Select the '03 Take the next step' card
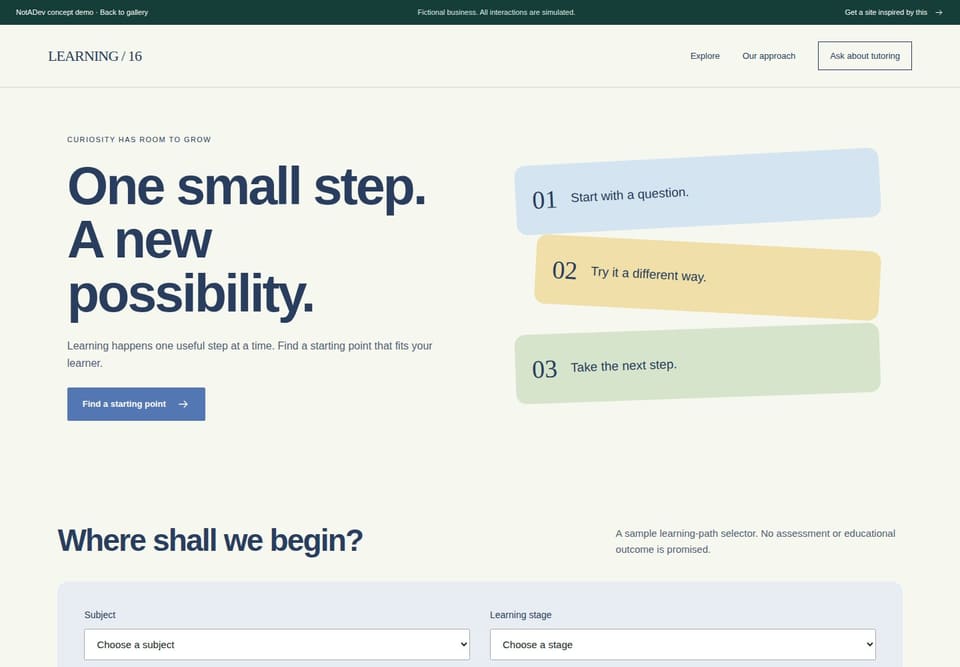This screenshot has width=960, height=667. (x=697, y=363)
